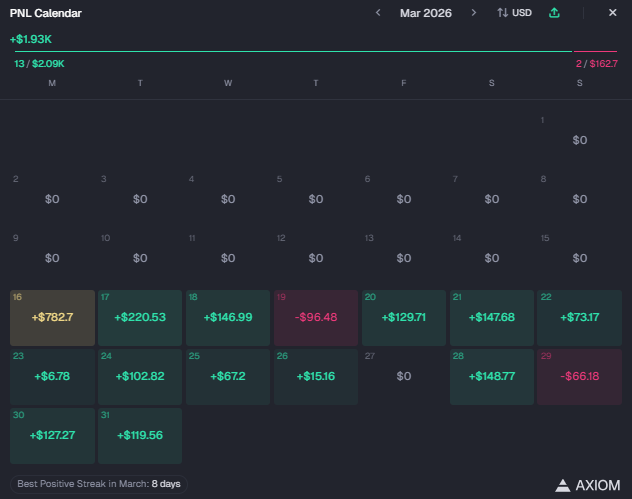632x499 pixels.
Task: Select March 17 cell +$220.53
Action: [140, 318]
